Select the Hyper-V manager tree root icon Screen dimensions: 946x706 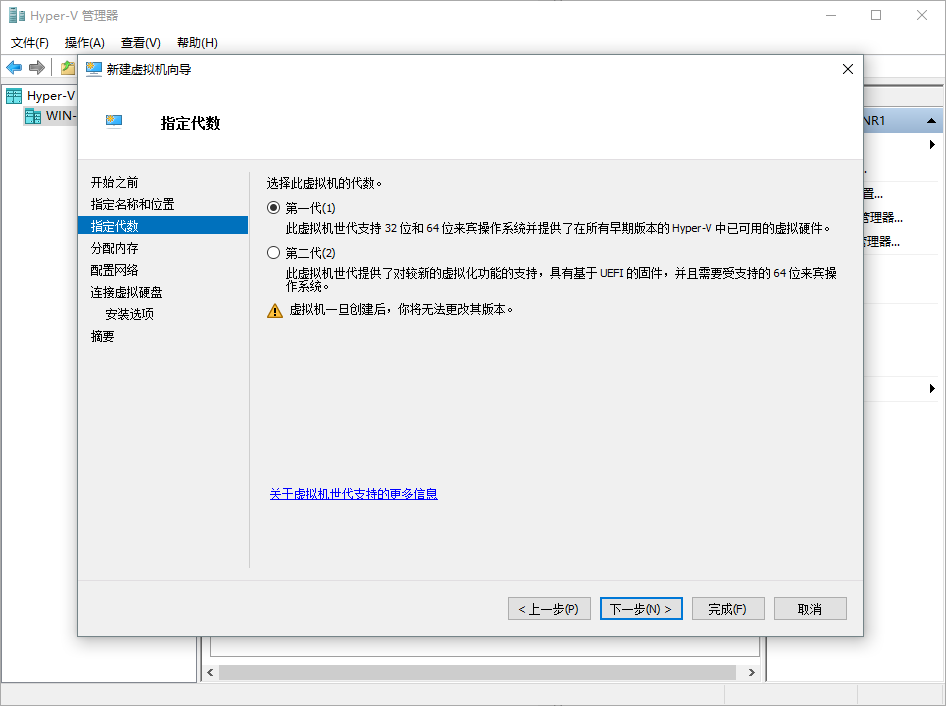(x=14, y=96)
